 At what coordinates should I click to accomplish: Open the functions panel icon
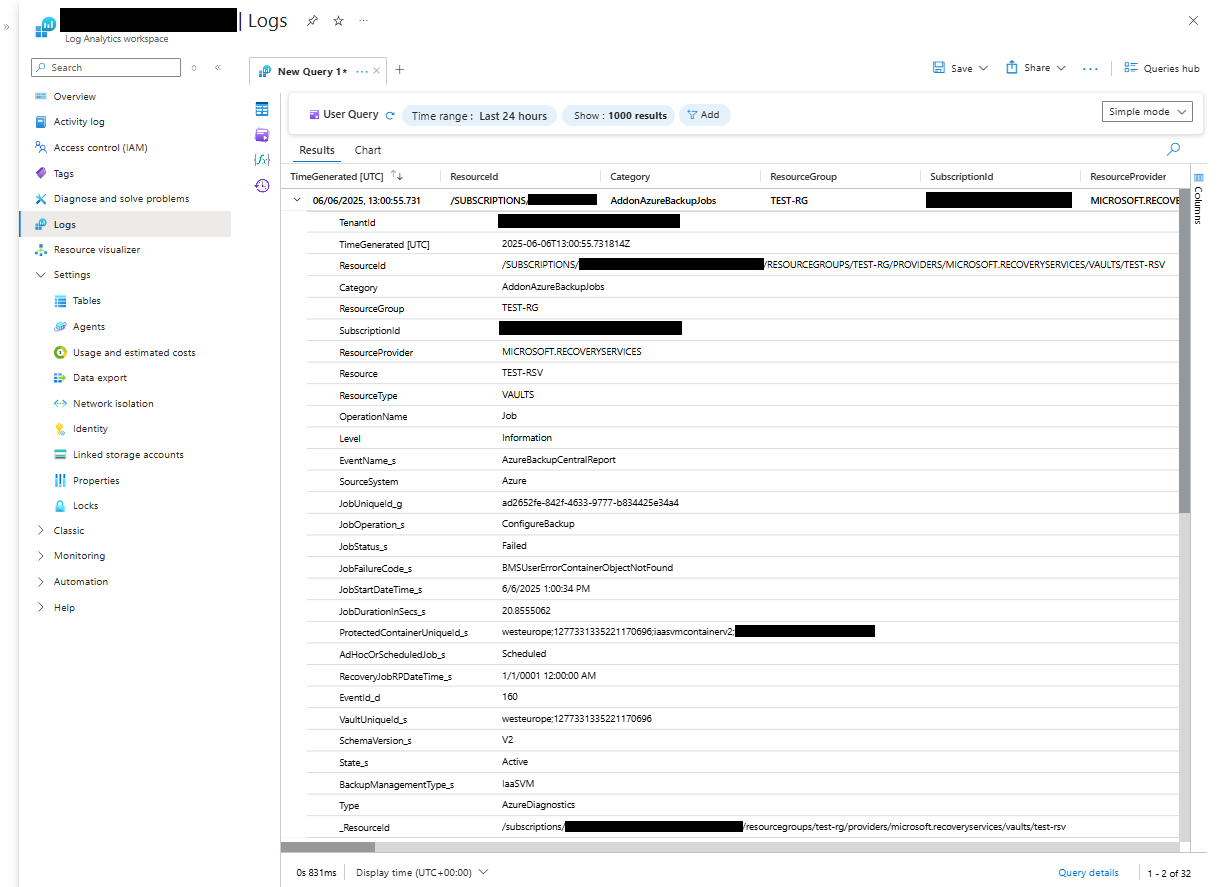pos(262,160)
